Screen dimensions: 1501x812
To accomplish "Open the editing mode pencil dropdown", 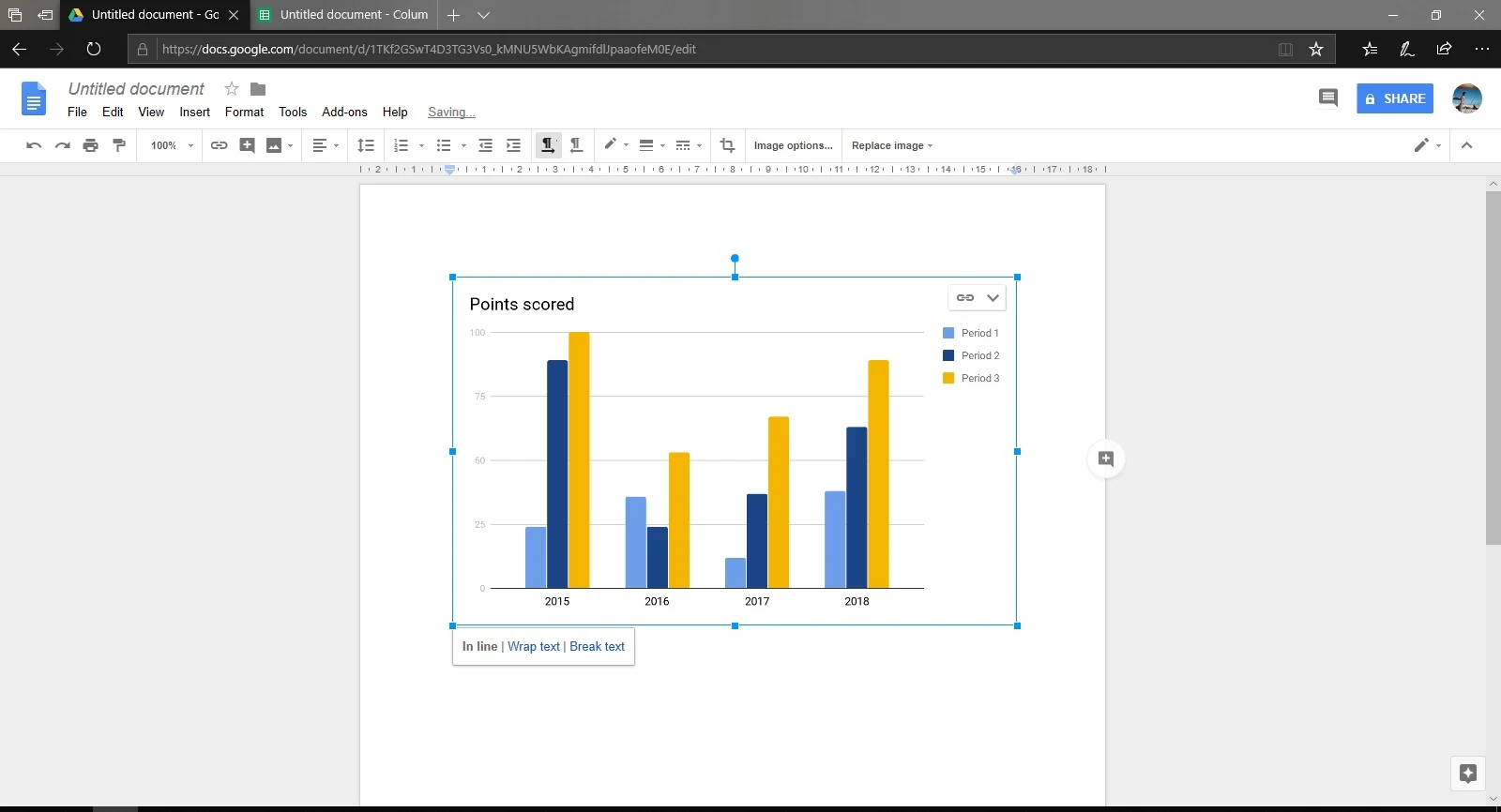I will (x=1427, y=145).
